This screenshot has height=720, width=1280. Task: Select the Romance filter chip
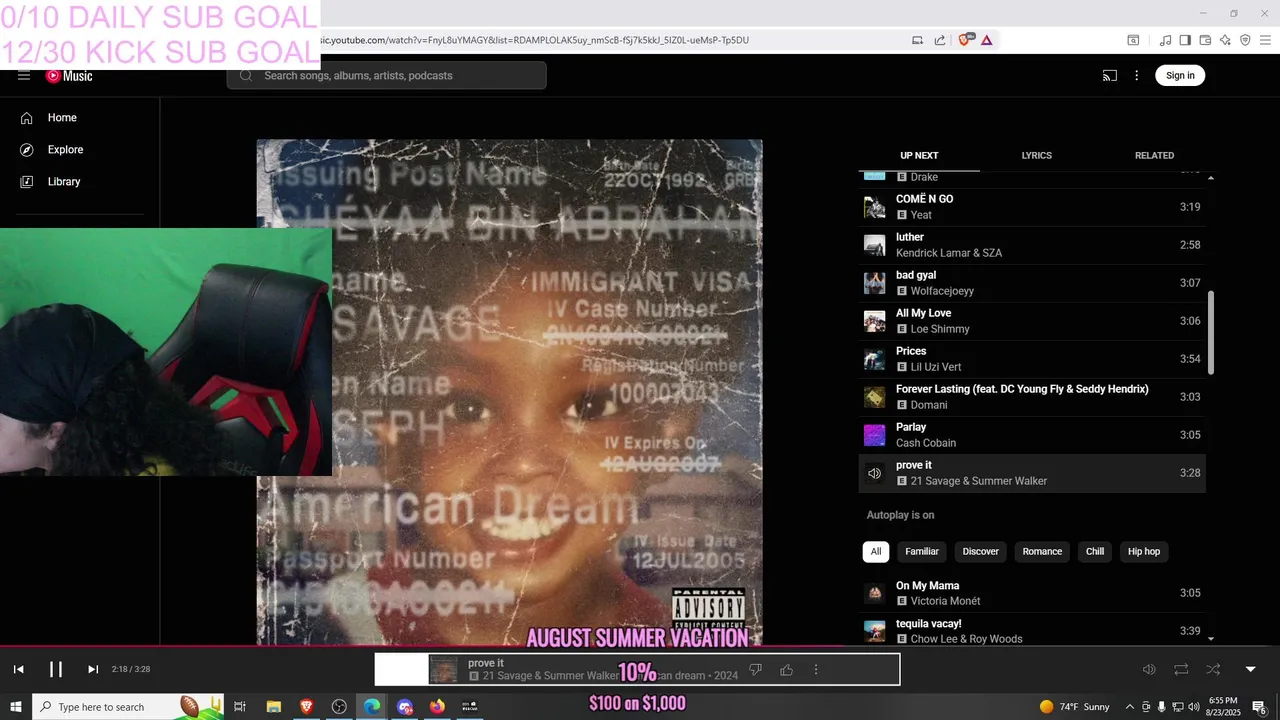[1042, 552]
